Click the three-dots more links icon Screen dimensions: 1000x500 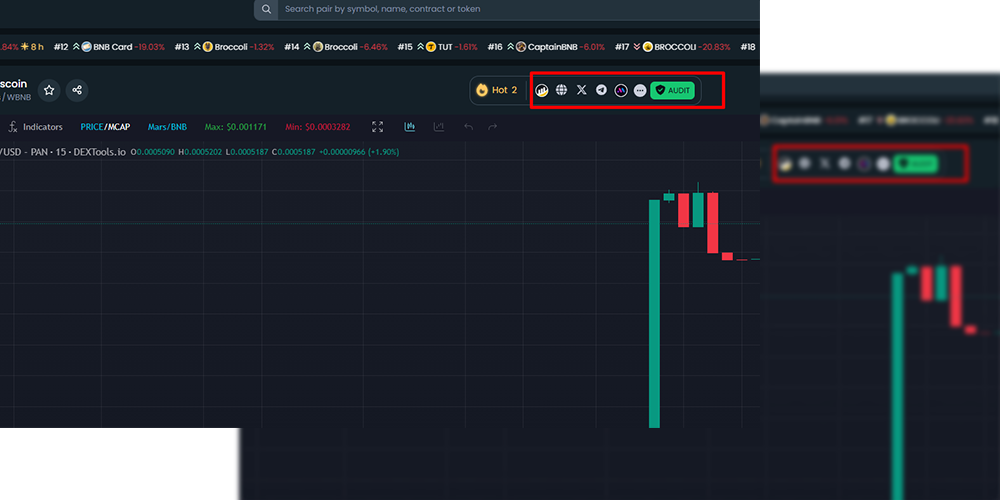[640, 91]
